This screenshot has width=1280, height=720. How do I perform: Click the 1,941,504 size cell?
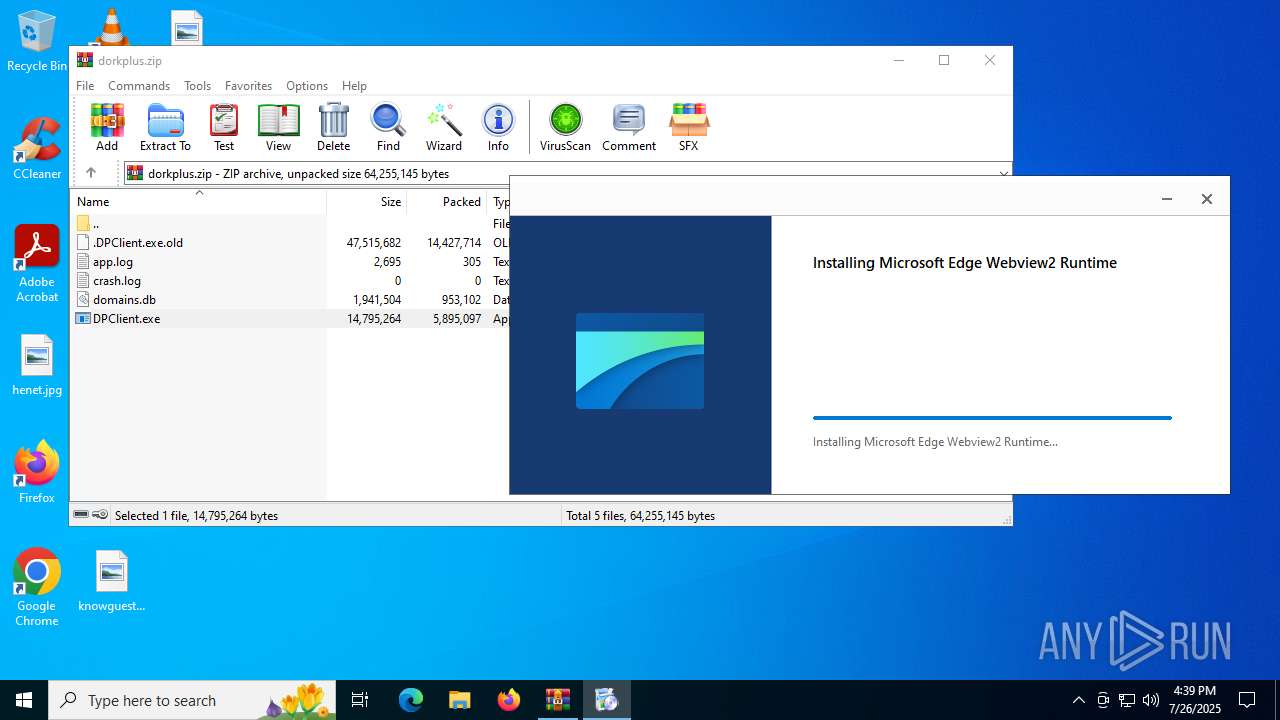376,299
